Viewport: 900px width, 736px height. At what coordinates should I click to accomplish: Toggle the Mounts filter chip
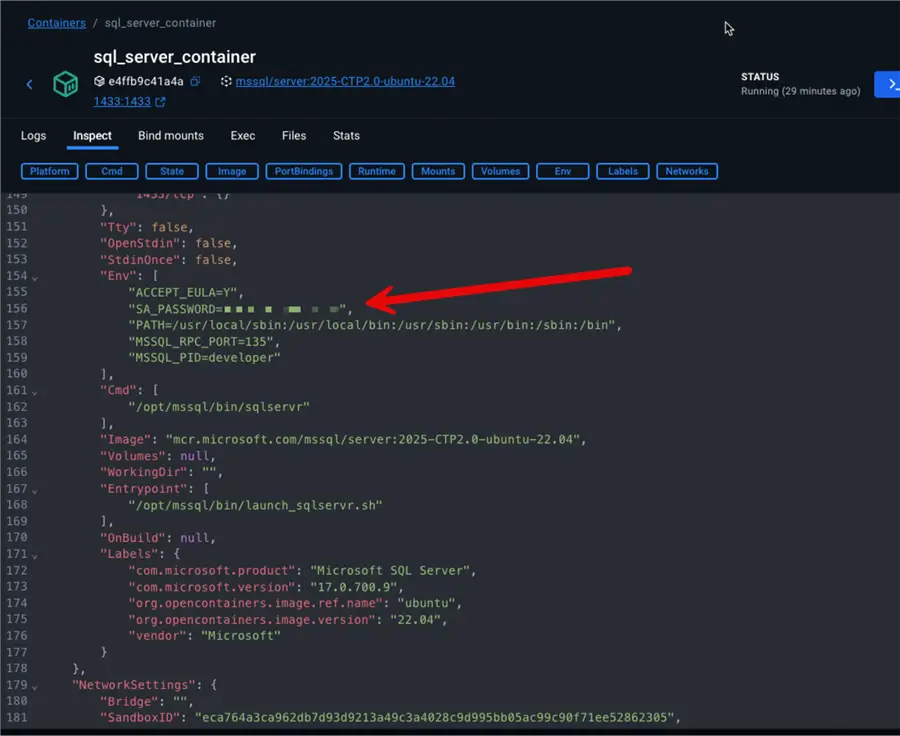coord(437,171)
